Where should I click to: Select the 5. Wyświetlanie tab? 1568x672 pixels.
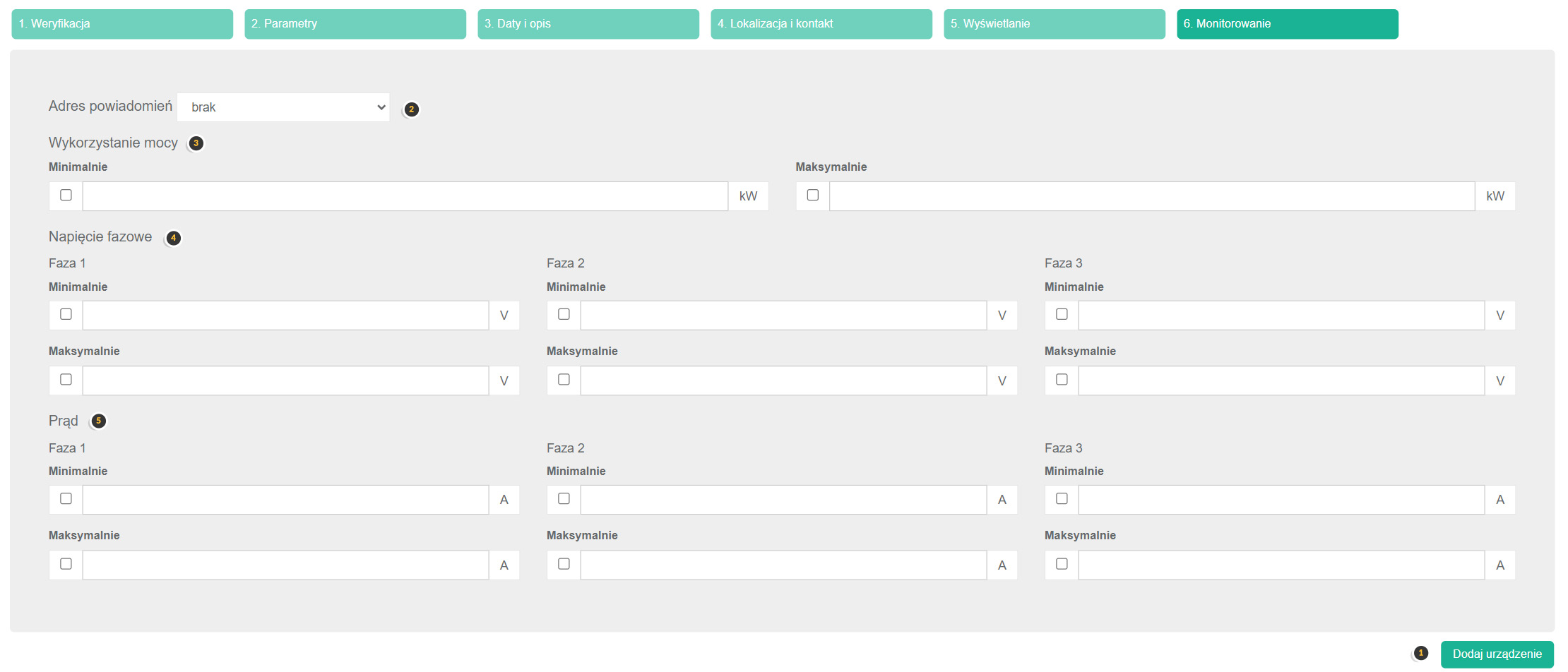point(1055,24)
